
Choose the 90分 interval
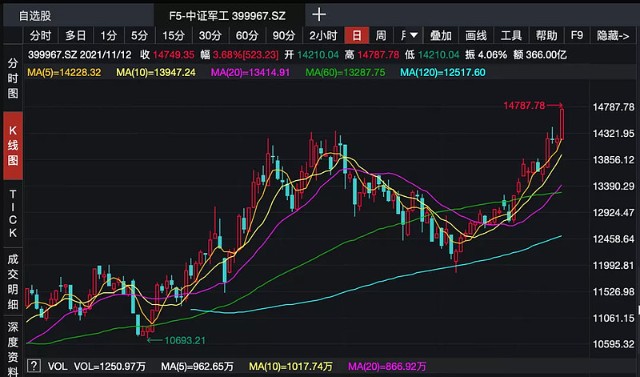point(284,35)
